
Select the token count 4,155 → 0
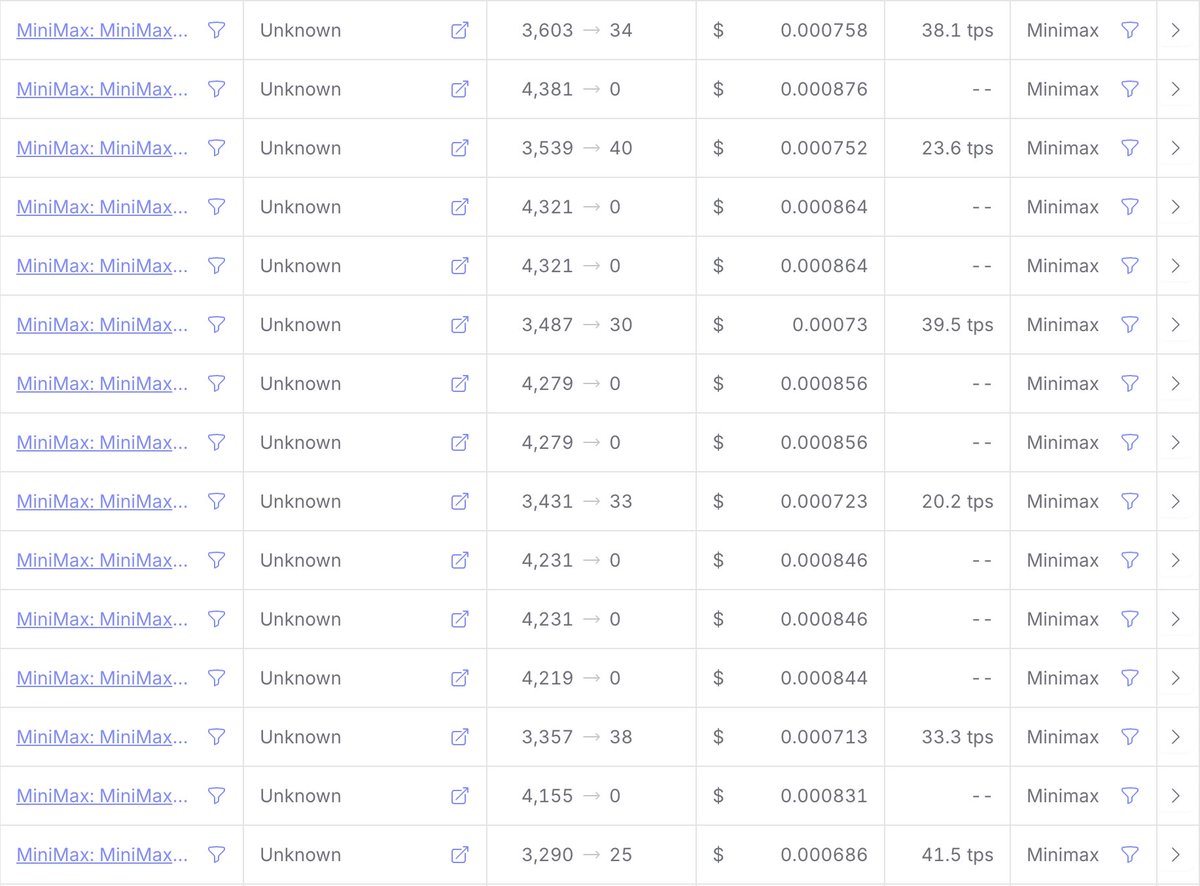click(571, 796)
